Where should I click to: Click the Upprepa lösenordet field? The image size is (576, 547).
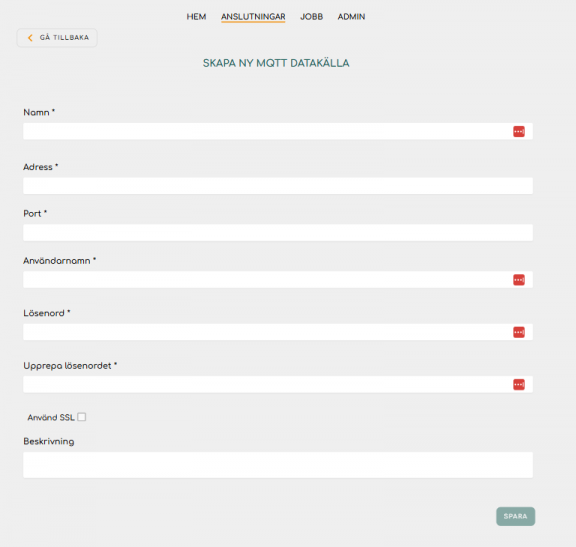pyautogui.click(x=278, y=384)
